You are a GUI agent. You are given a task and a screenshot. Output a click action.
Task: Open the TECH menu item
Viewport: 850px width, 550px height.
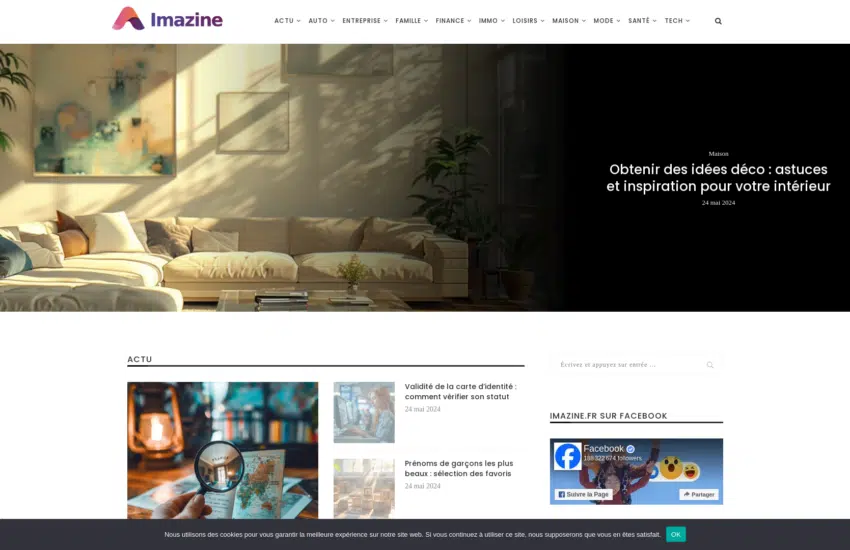point(676,21)
